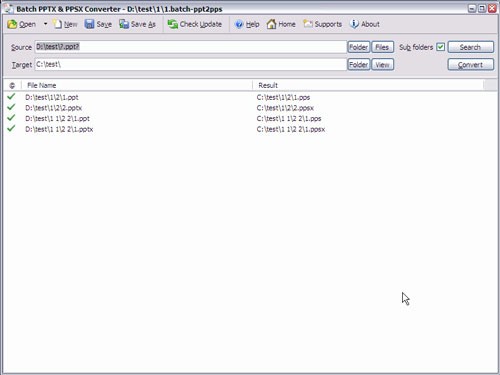Browse Source with the Folder button
This screenshot has height=375, width=500.
[359, 47]
